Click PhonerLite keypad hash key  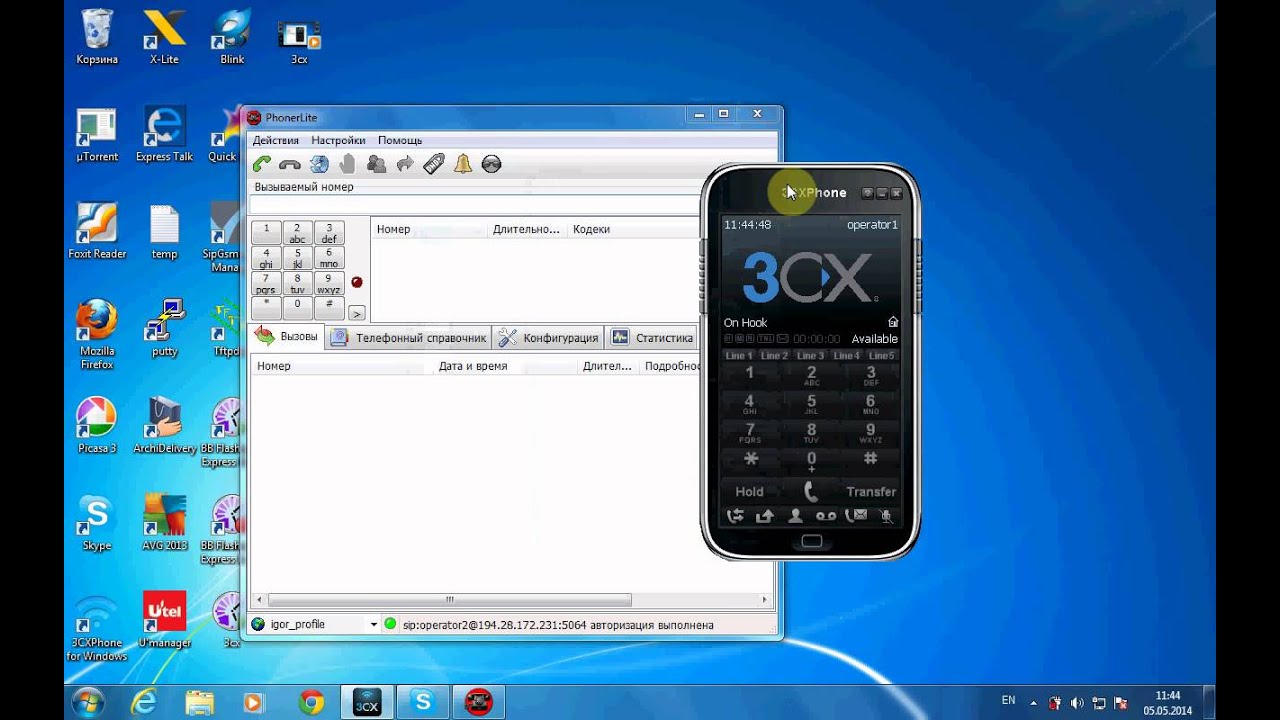coord(329,308)
